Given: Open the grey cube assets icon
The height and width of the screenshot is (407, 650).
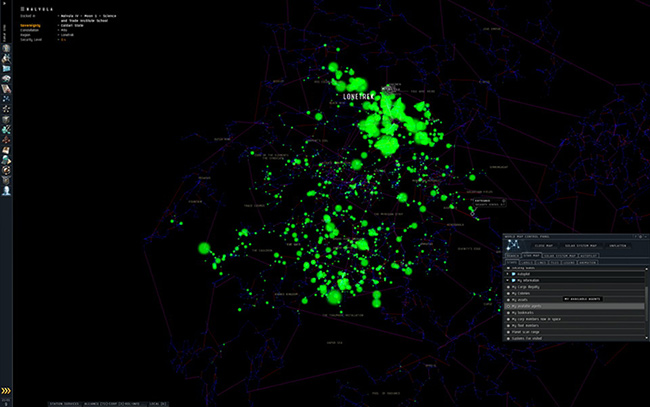Looking at the screenshot, I should [x=6, y=119].
